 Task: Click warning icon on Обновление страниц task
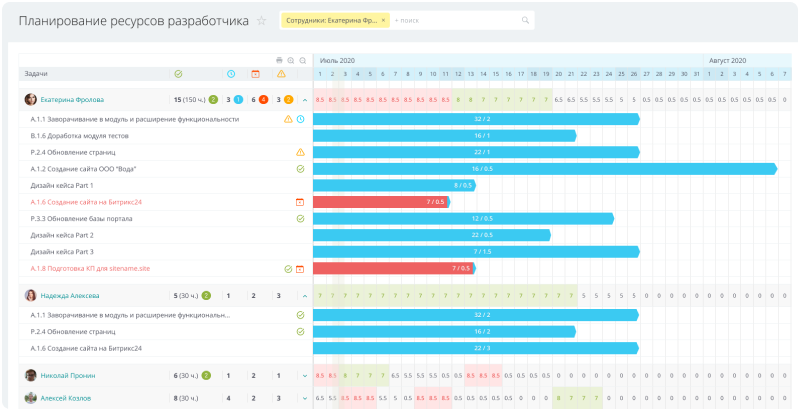300,152
